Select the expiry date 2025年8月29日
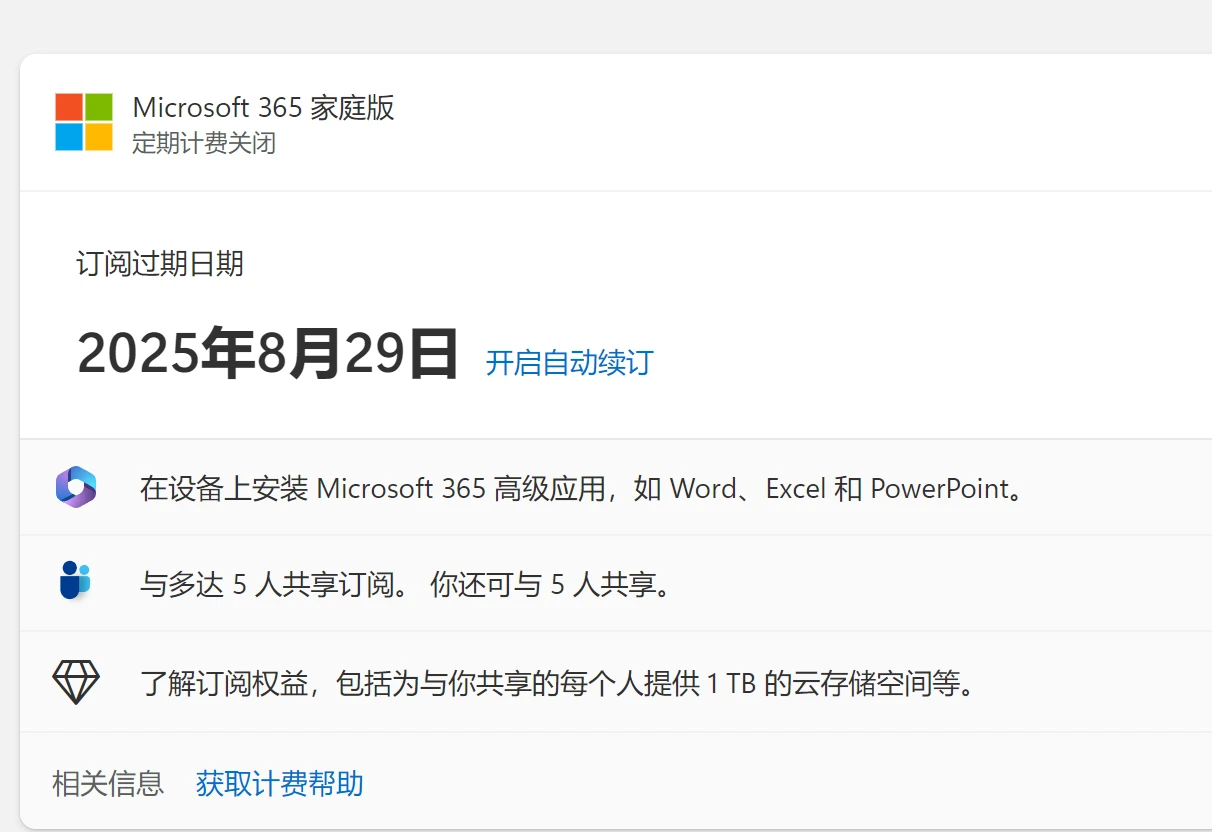Viewport: 1212px width, 832px height. tap(267, 354)
